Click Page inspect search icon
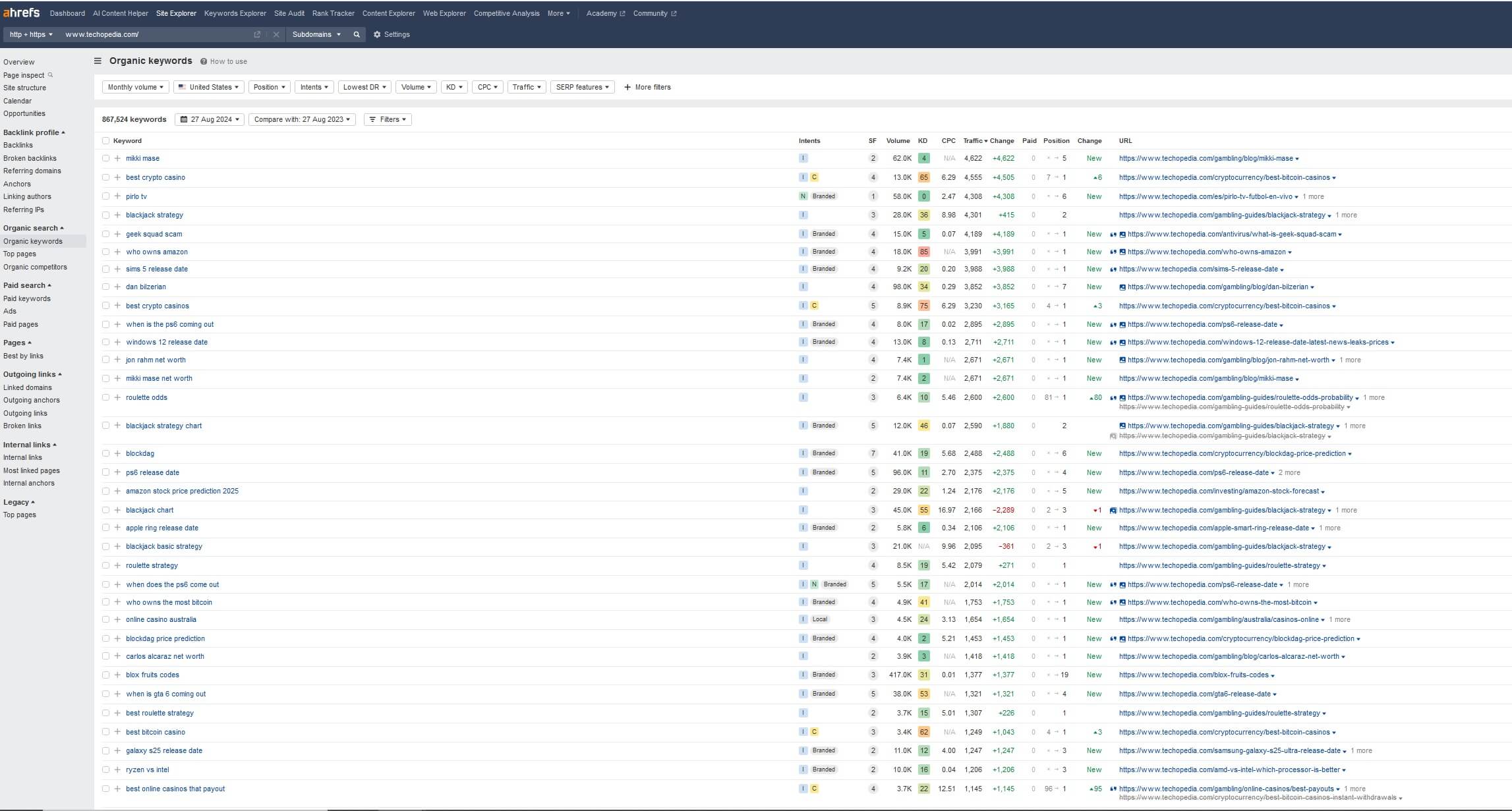This screenshot has width=1512, height=811. 51,74
